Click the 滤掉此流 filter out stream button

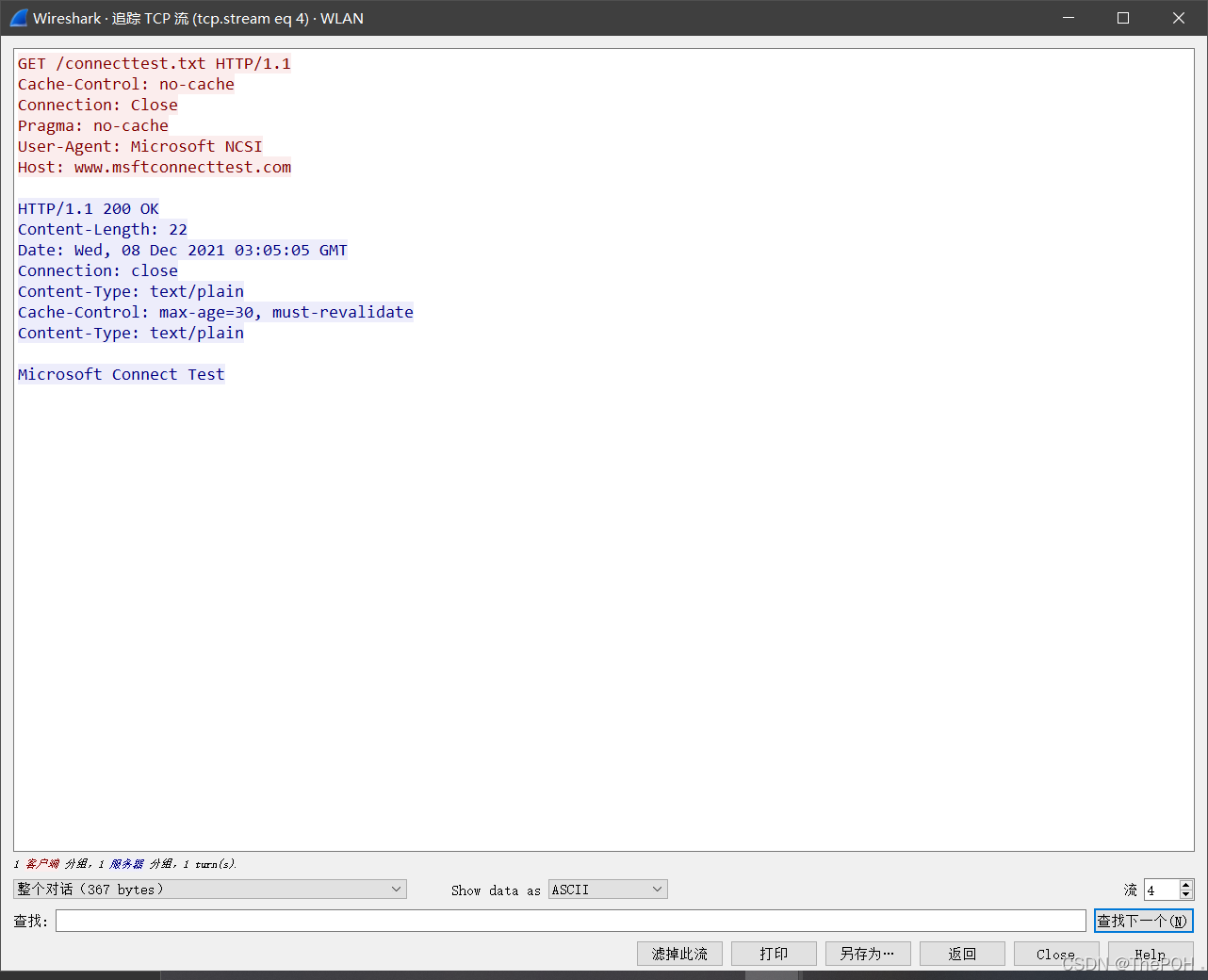coord(679,954)
